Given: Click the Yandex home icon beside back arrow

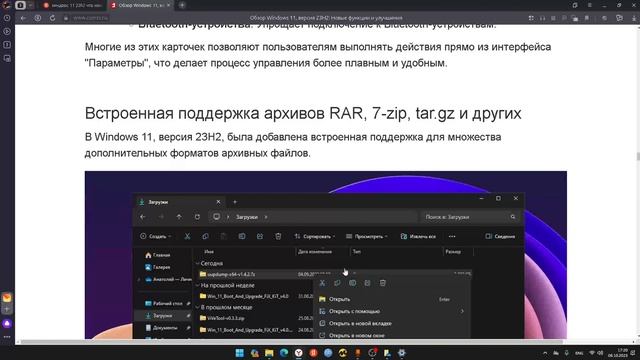Looking at the screenshot, I should (x=38, y=18).
